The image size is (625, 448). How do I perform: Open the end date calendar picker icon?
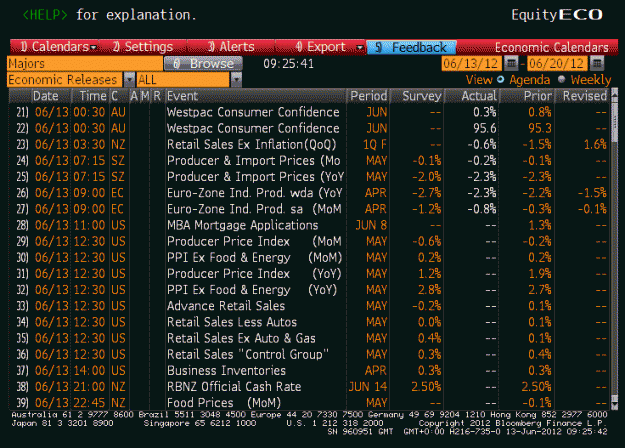pos(596,63)
